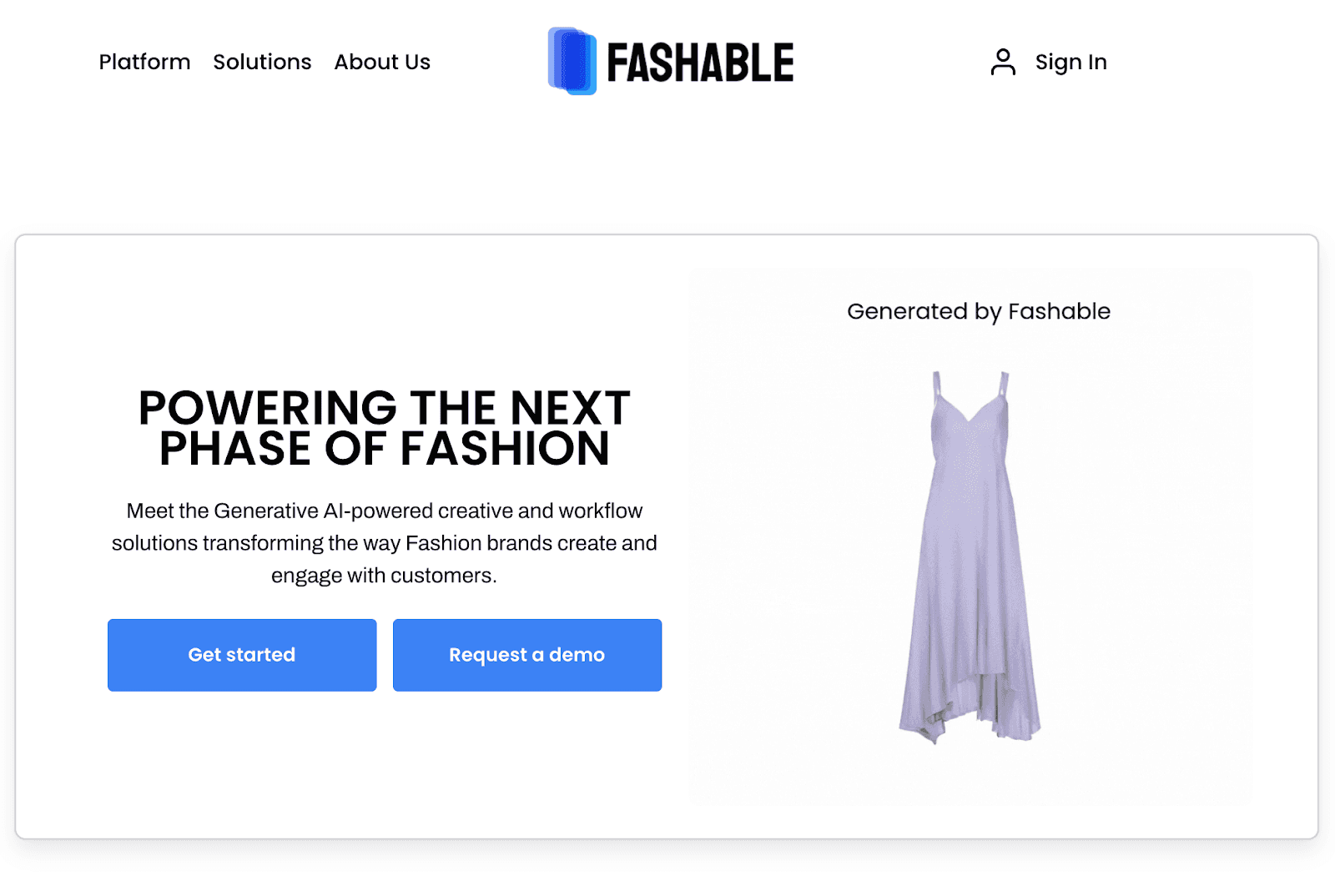This screenshot has width=1335, height=896.
Task: Click the hero headline POWERING THE NEXT PHASE
Action: click(x=384, y=428)
